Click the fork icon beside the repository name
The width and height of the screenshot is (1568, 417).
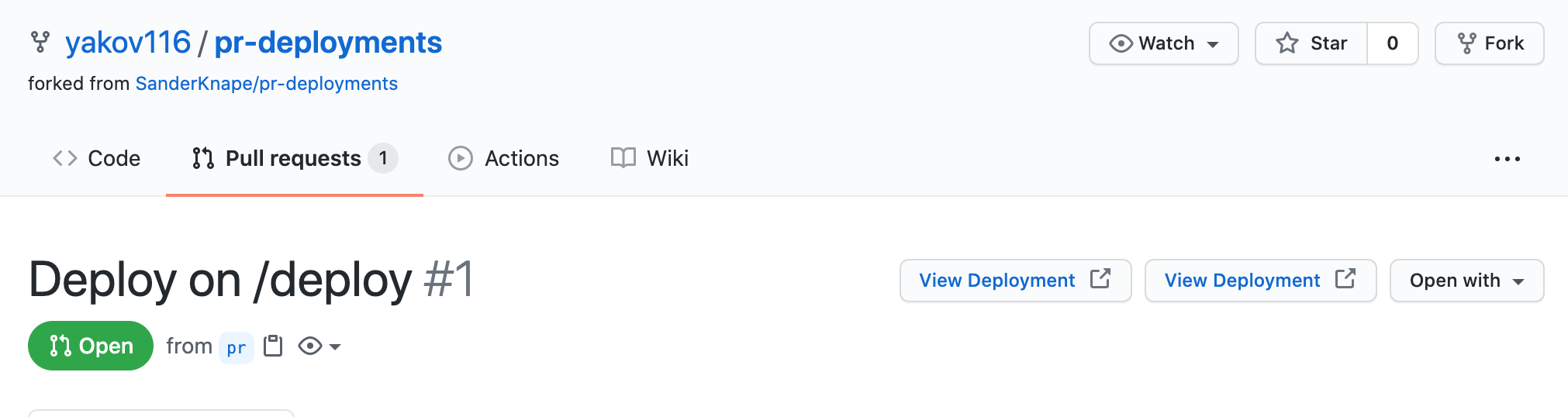(x=40, y=43)
